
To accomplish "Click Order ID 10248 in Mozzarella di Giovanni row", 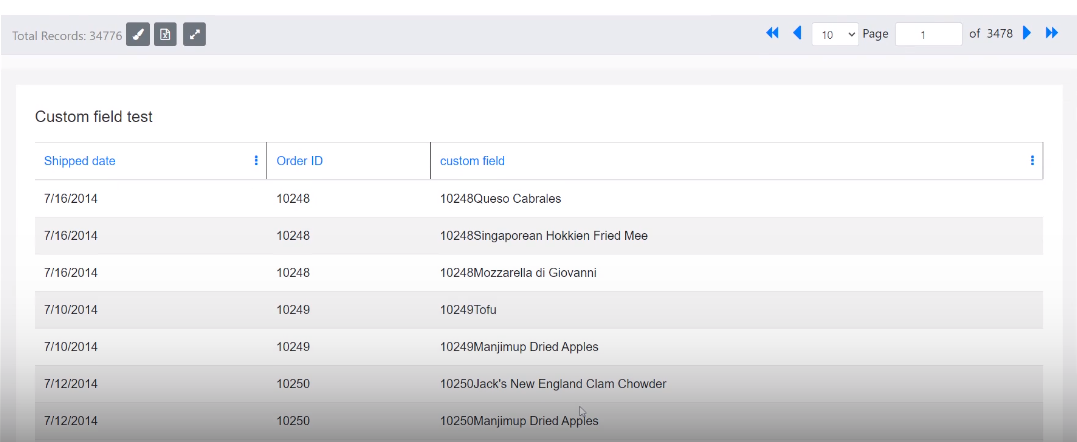I will point(293,273).
